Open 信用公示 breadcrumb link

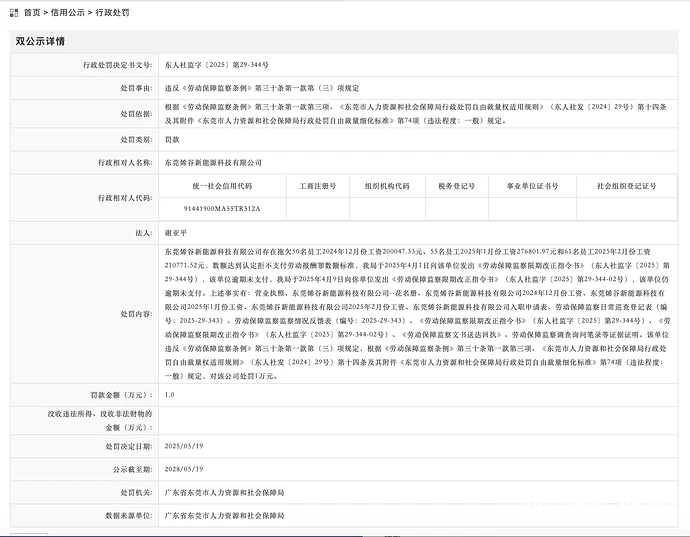click(x=67, y=12)
